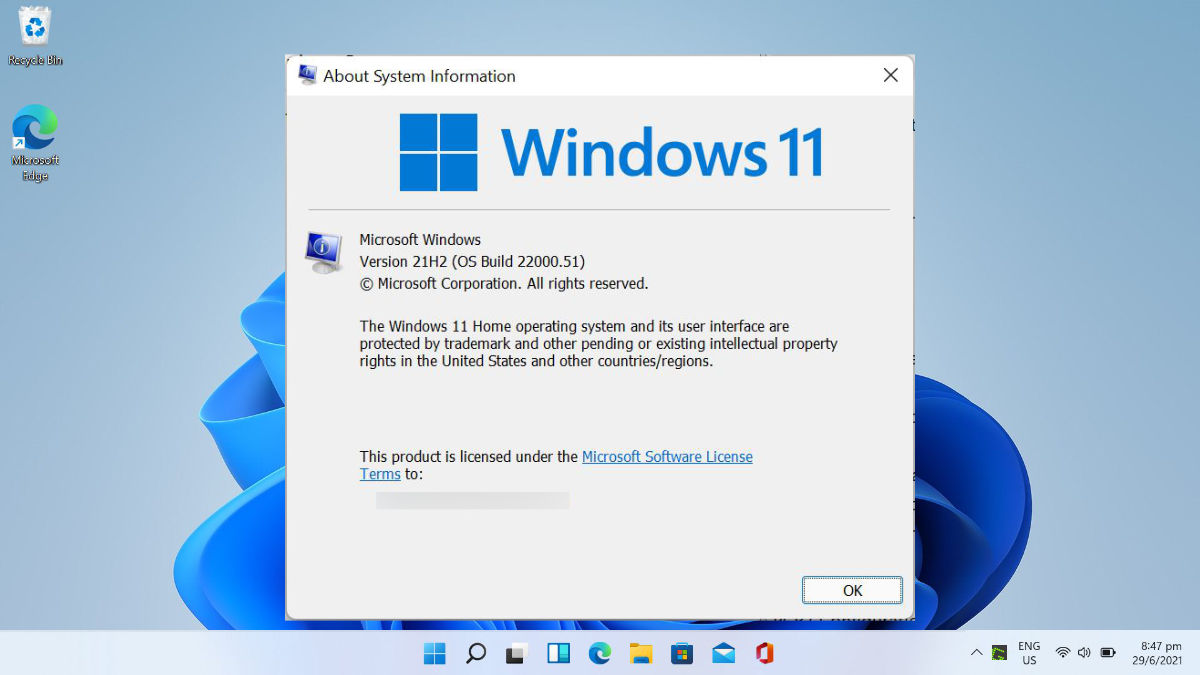Viewport: 1200px width, 675px height.
Task: Launch the Mail app
Action: 723,653
